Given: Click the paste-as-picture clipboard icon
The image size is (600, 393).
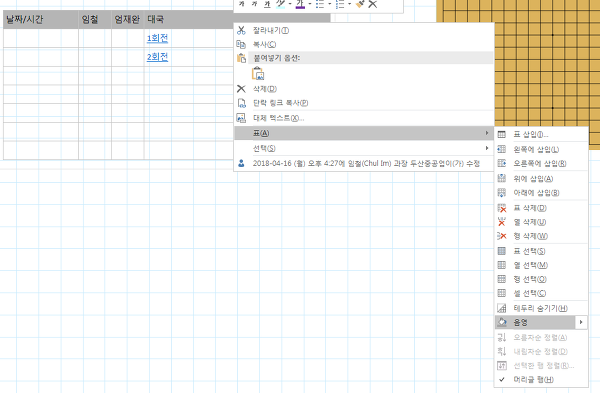Looking at the screenshot, I should [258, 73].
